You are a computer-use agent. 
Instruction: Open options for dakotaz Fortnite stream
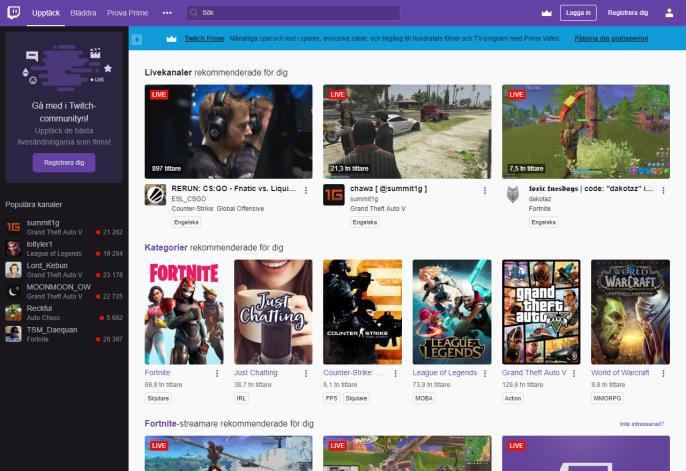(663, 191)
